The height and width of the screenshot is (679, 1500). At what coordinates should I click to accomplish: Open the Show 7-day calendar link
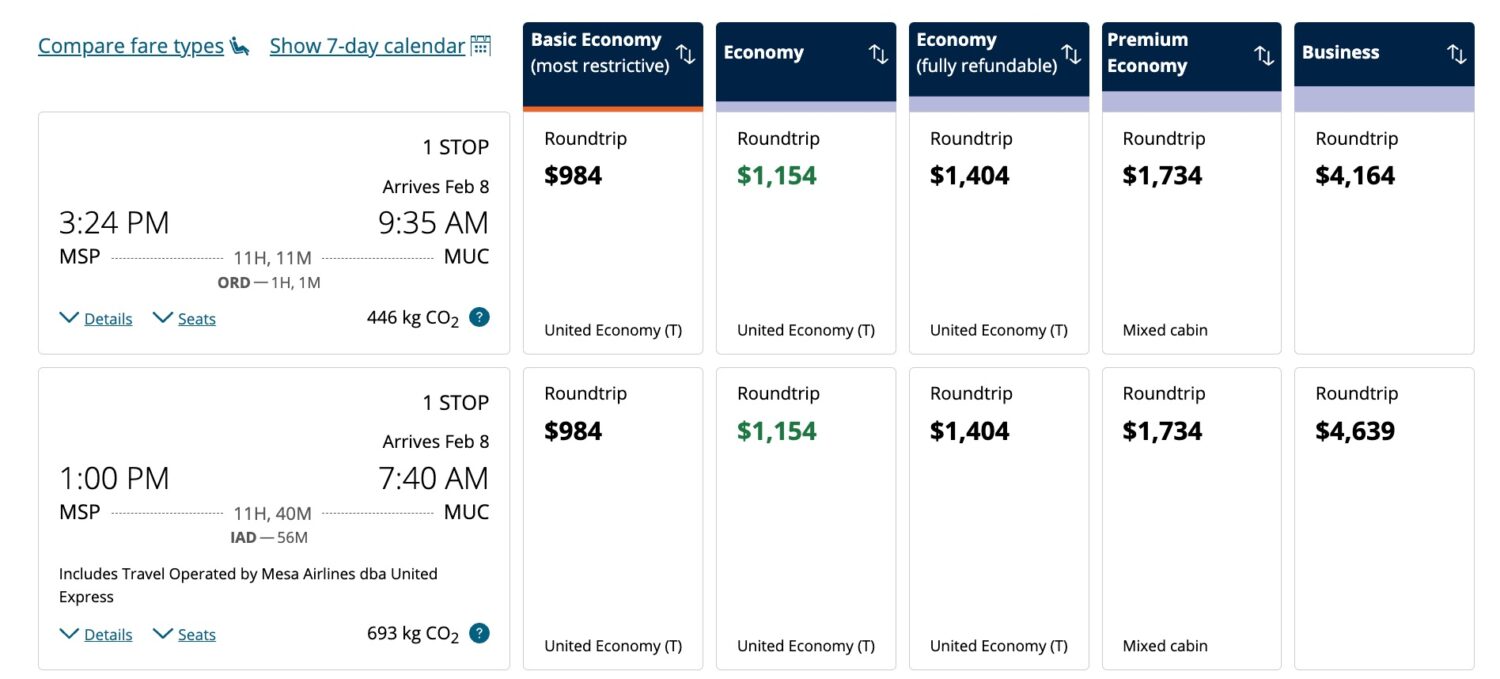365,45
